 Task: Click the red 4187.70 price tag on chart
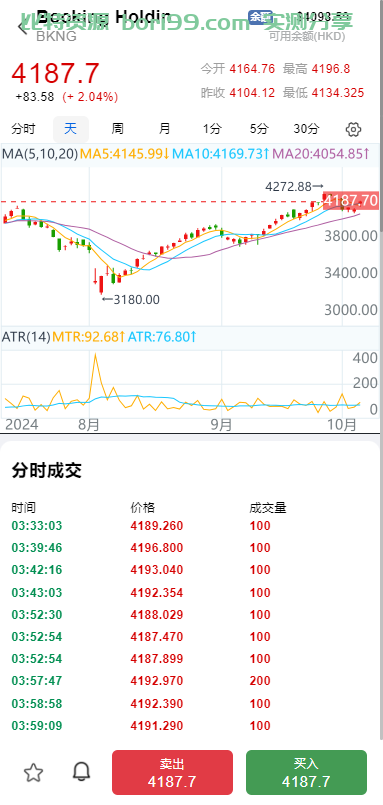point(351,201)
